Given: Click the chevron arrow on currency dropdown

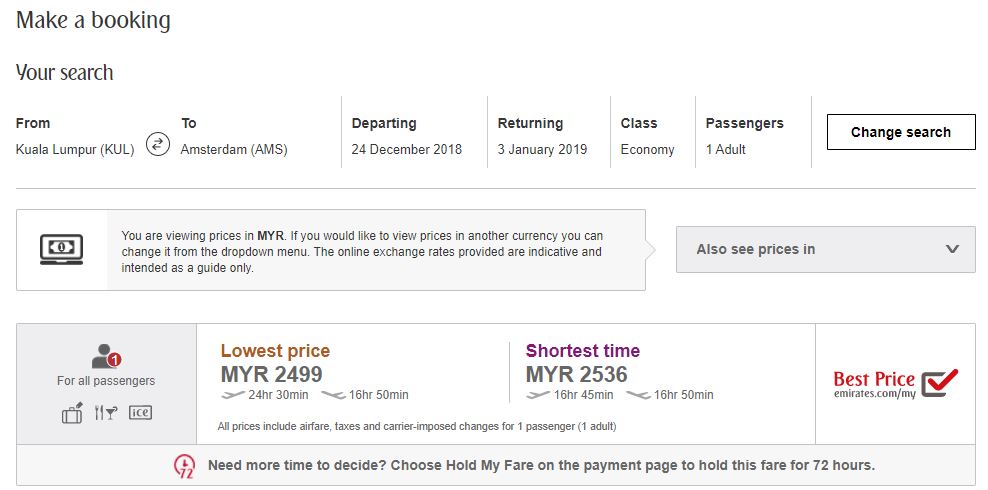Looking at the screenshot, I should point(952,249).
